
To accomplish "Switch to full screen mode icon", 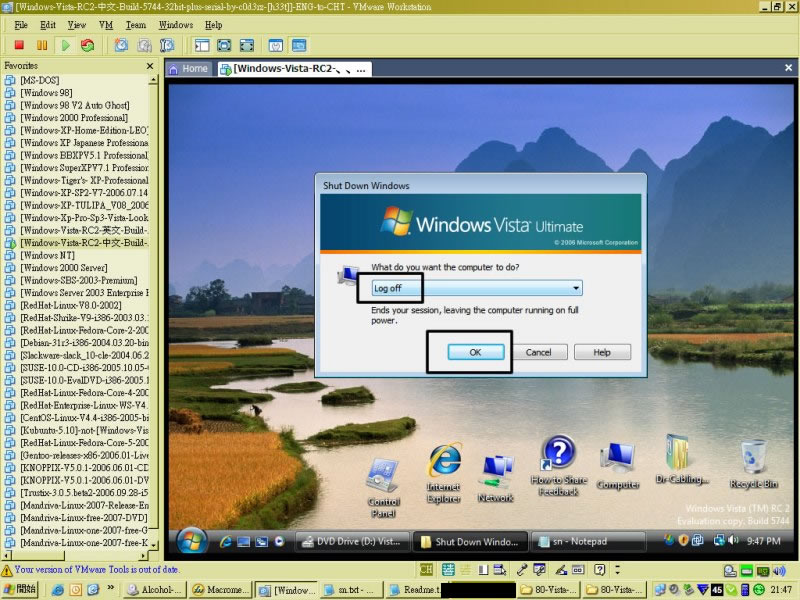I will [x=247, y=45].
